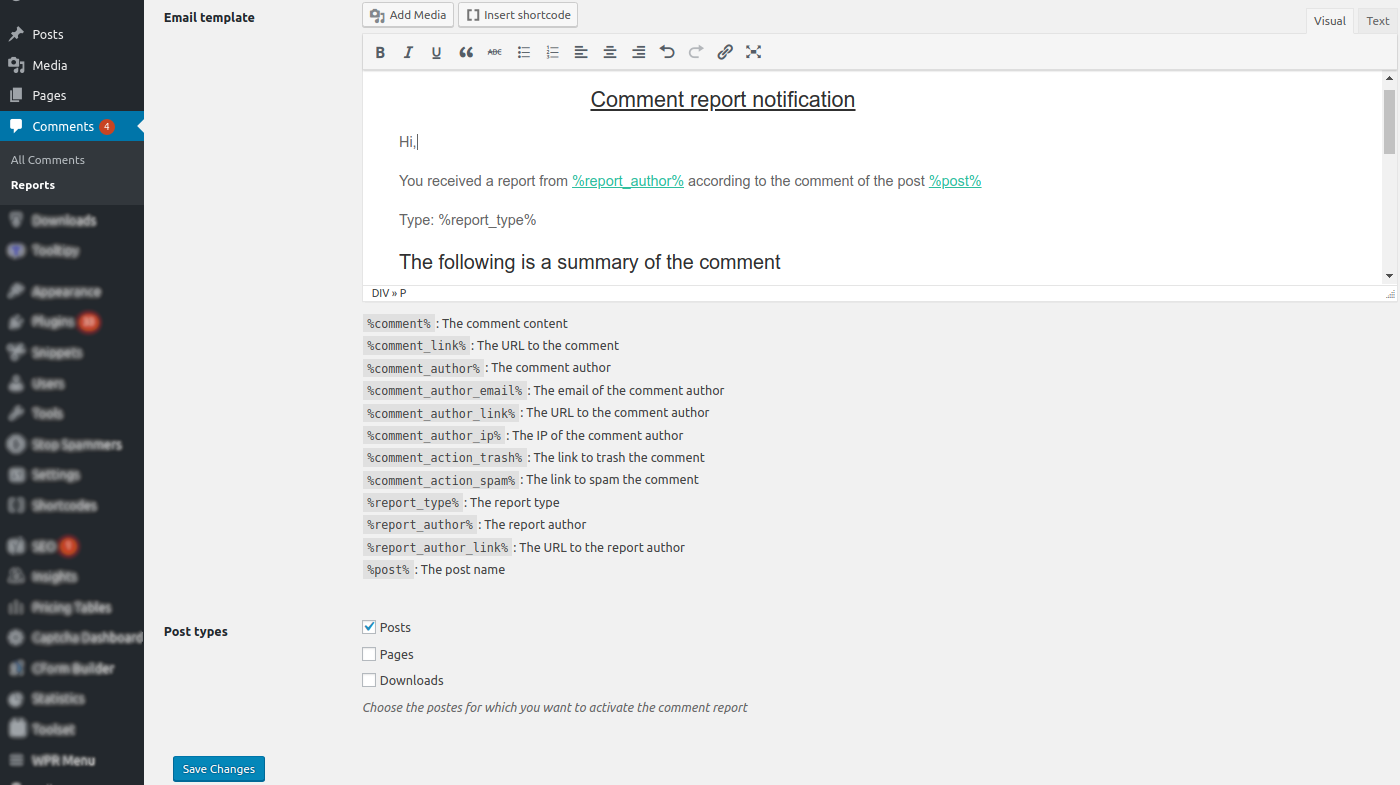Apply strikethrough formatting
Screen dimensions: 1400x785
tap(495, 53)
